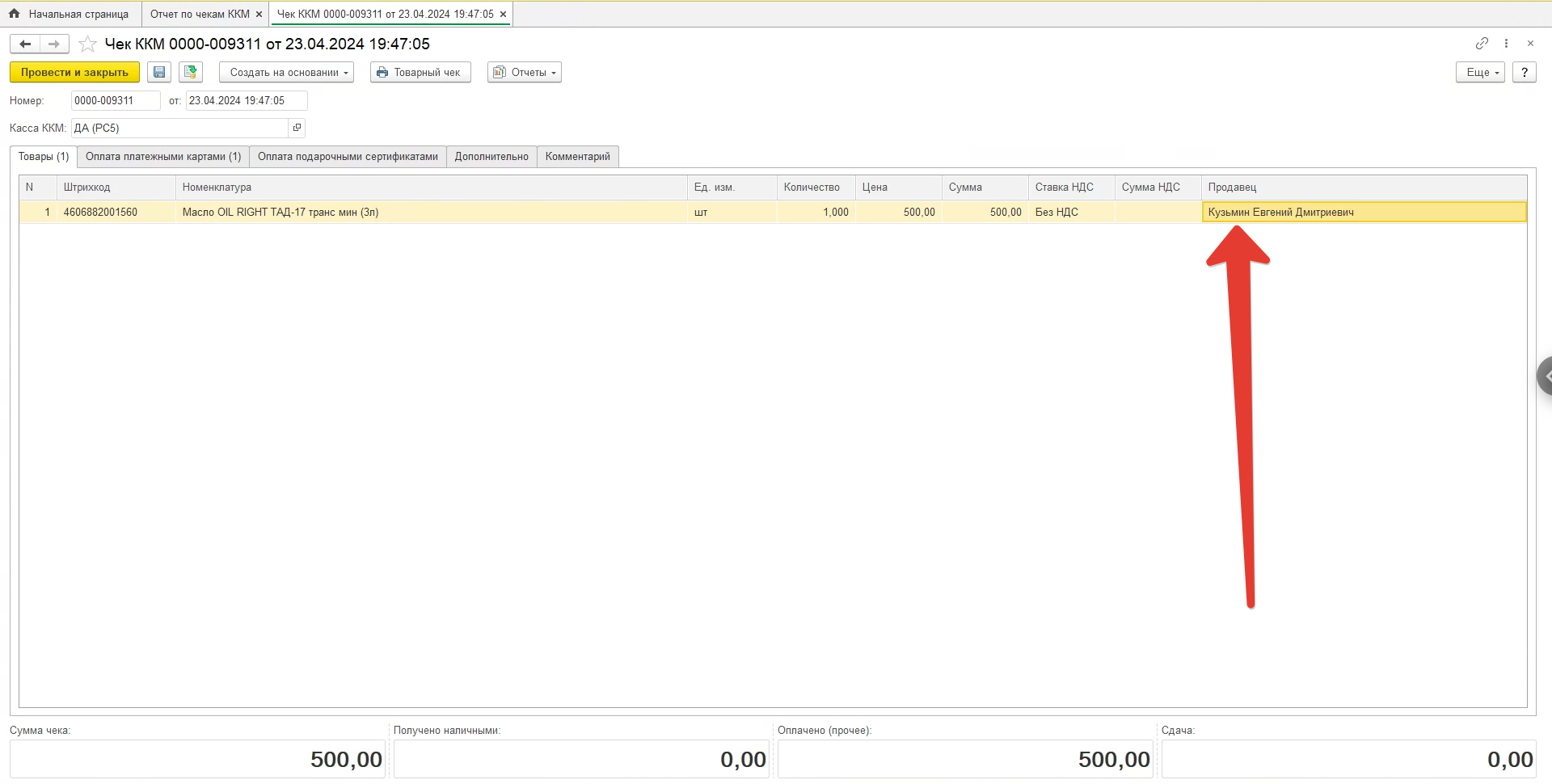Switch to Оплата платежными картами tab
The width and height of the screenshot is (1552, 784).
pos(163,156)
